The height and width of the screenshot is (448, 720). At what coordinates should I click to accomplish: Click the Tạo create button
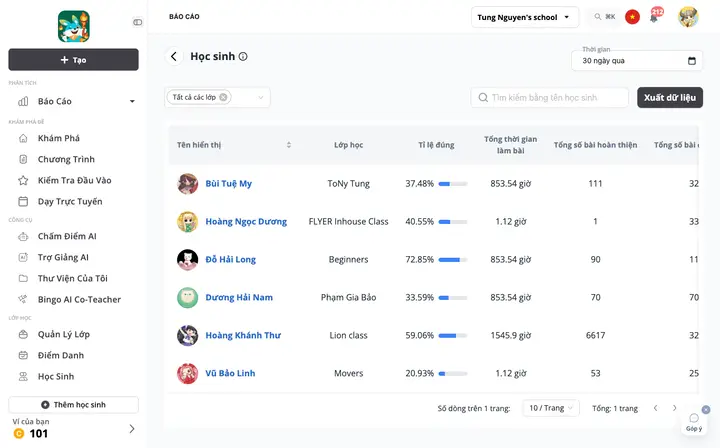(73, 60)
